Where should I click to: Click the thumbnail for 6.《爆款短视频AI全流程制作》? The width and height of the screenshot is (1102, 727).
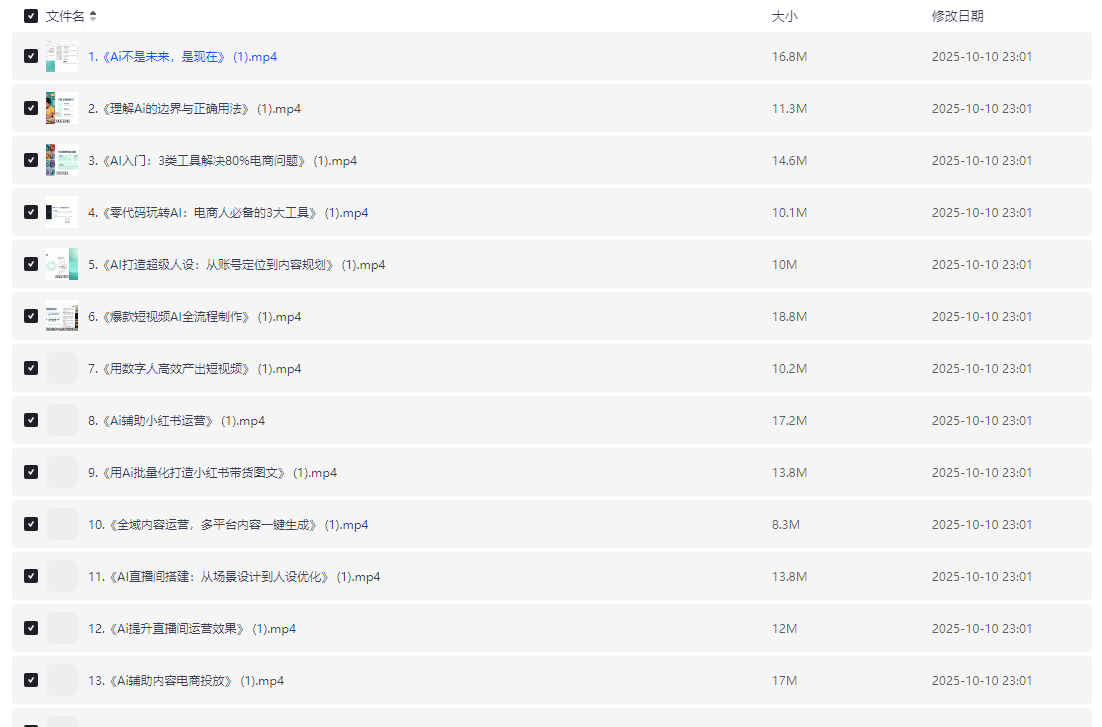coord(62,316)
